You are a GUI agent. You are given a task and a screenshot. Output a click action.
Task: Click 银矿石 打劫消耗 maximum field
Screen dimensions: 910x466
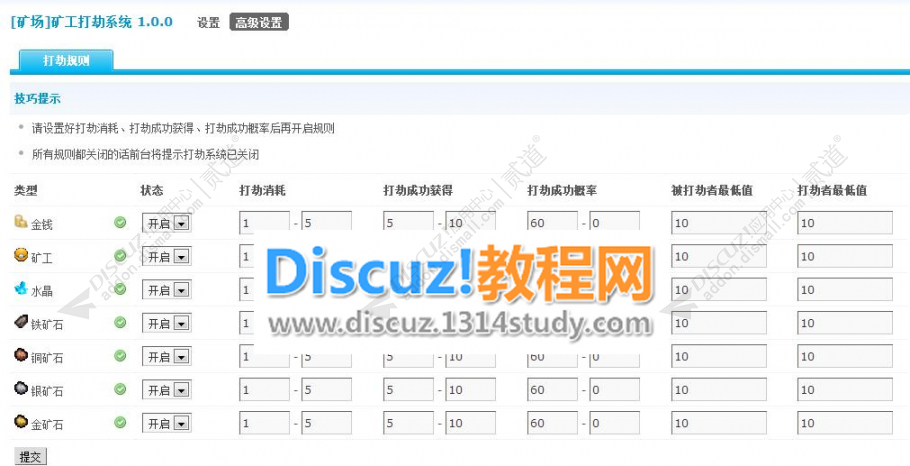coord(326,390)
